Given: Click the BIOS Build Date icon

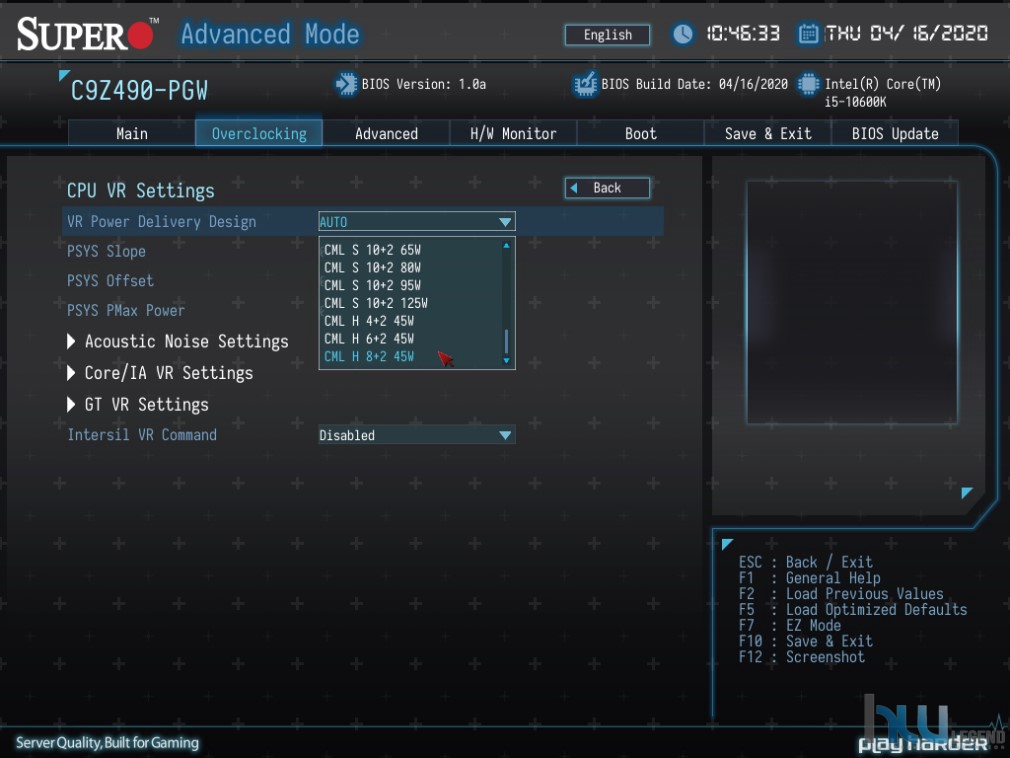Looking at the screenshot, I should click(585, 84).
